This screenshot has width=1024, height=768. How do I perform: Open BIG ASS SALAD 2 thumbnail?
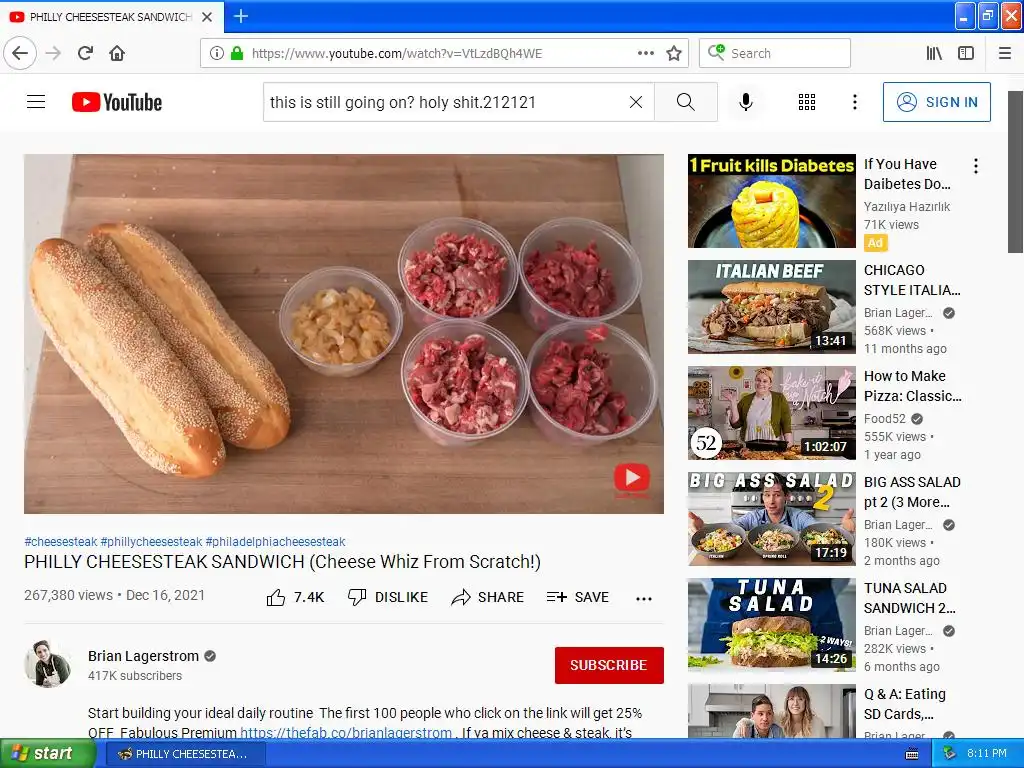coord(771,519)
